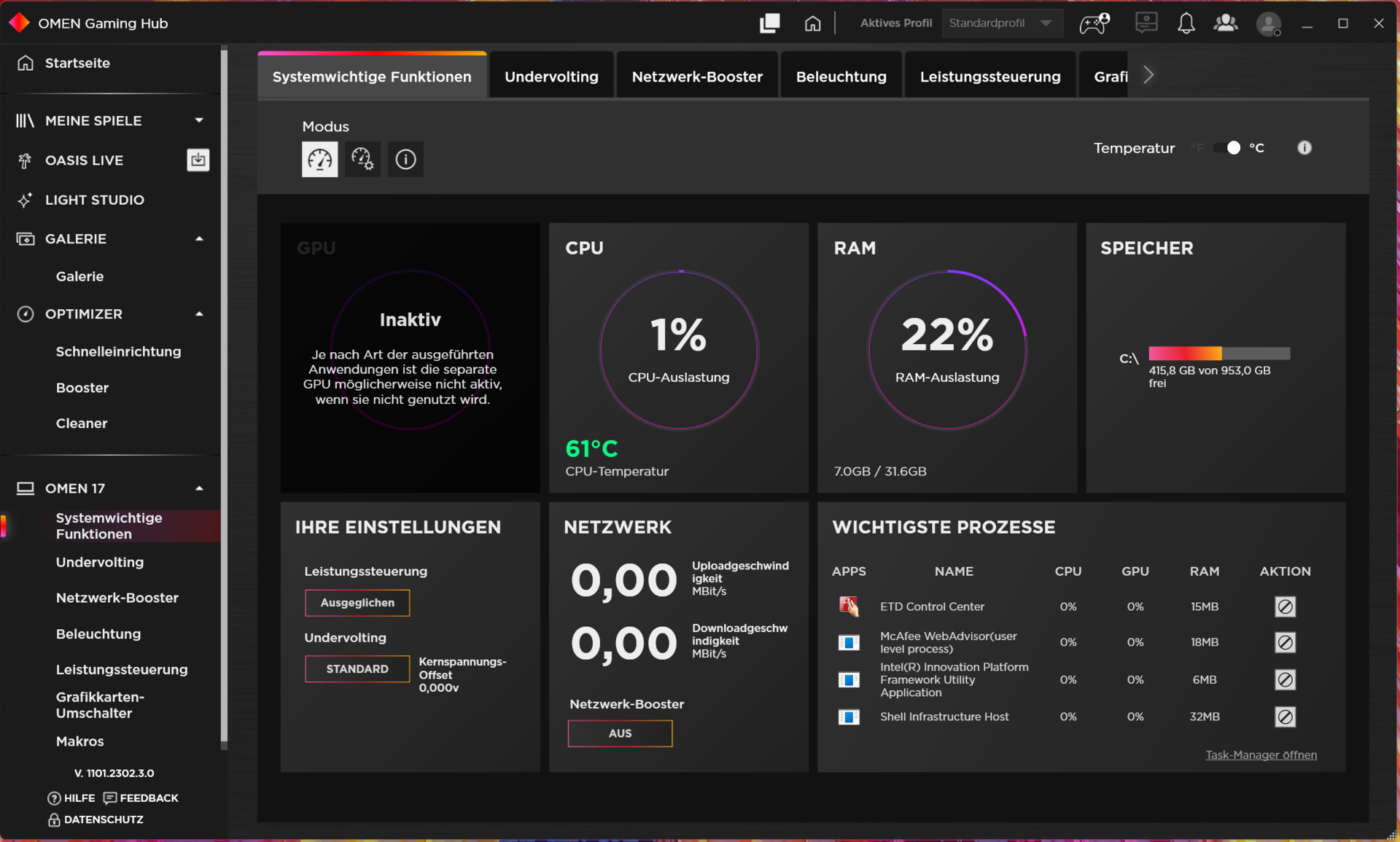
Task: Select the first gauge mode icon
Action: 319,159
